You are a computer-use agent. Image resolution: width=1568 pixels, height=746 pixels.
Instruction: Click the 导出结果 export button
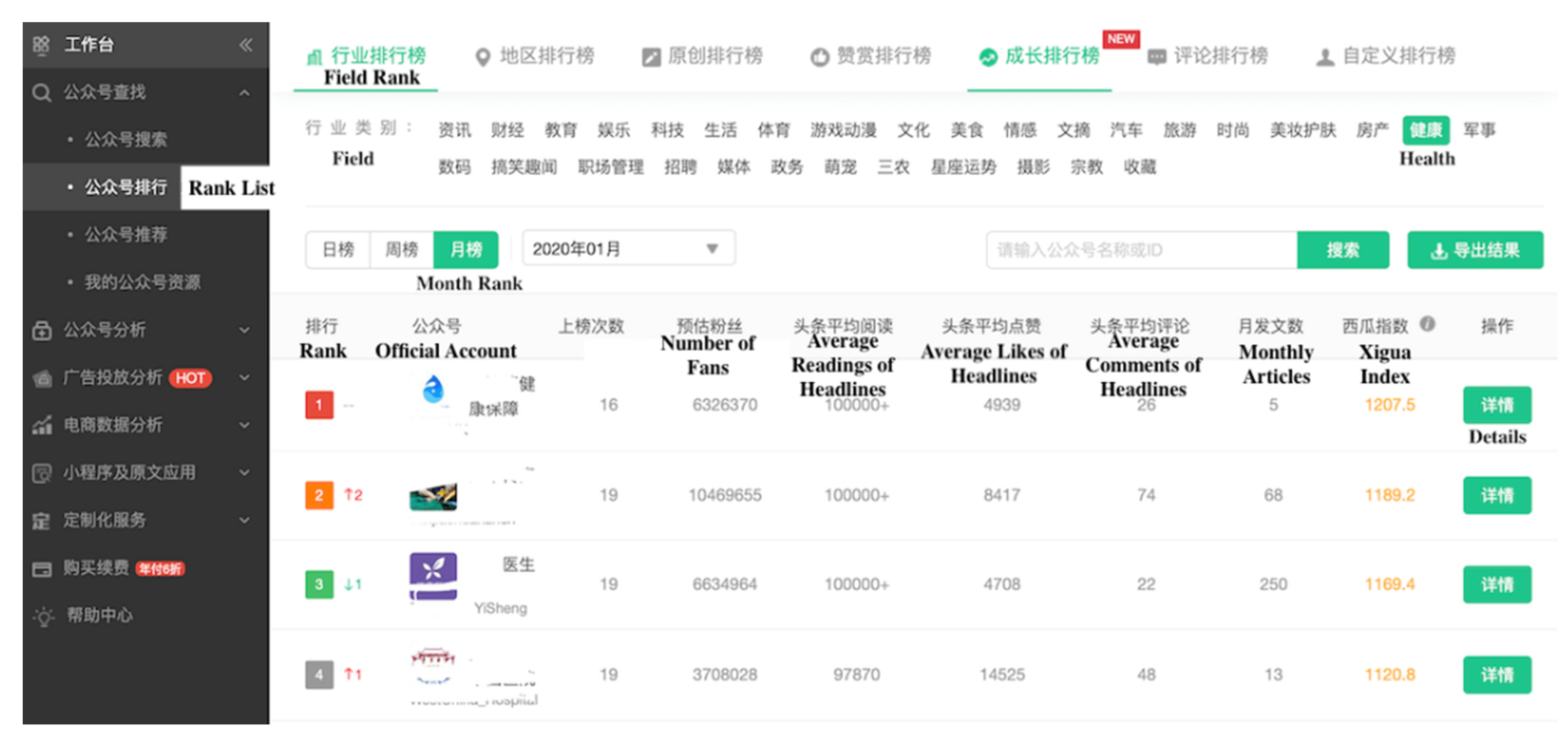click(1474, 250)
